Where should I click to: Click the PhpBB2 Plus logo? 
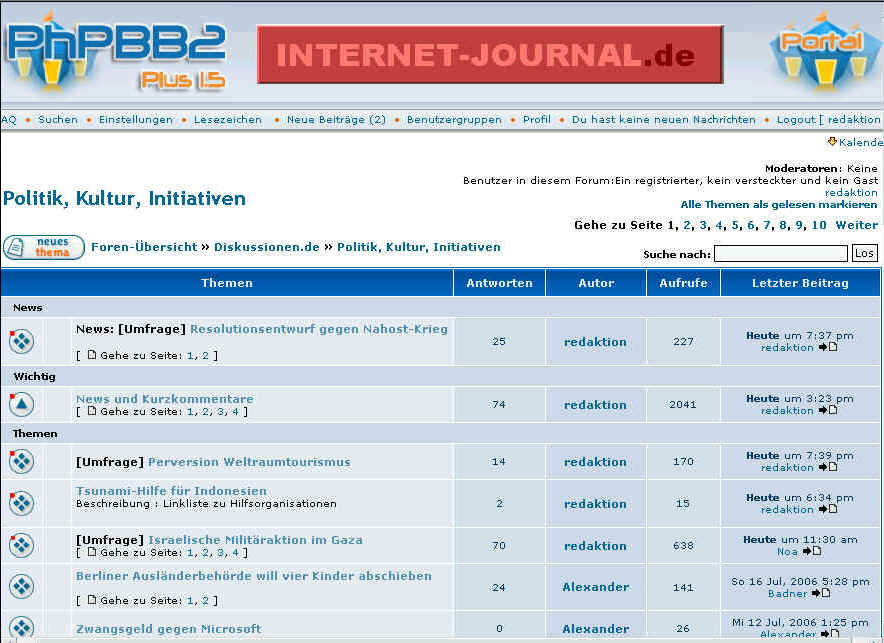tap(115, 52)
